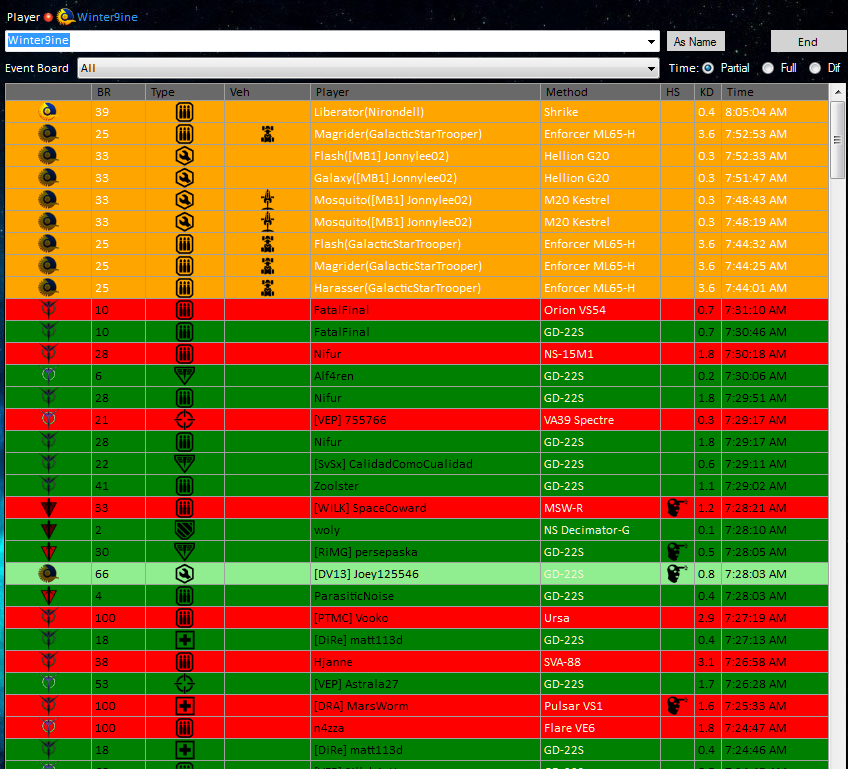
Task: Click the red online status dot by Player
Action: [x=48, y=17]
